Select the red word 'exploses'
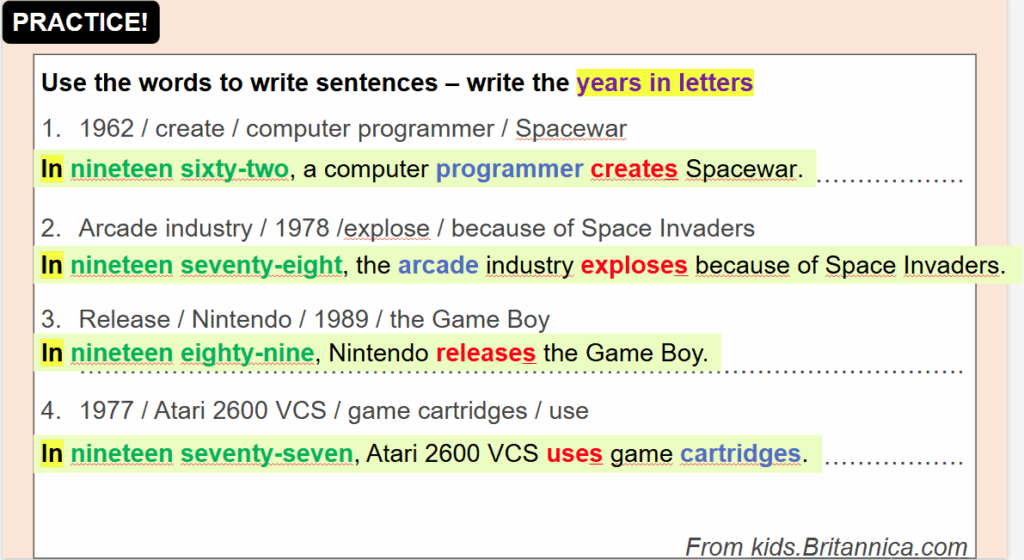 point(634,266)
